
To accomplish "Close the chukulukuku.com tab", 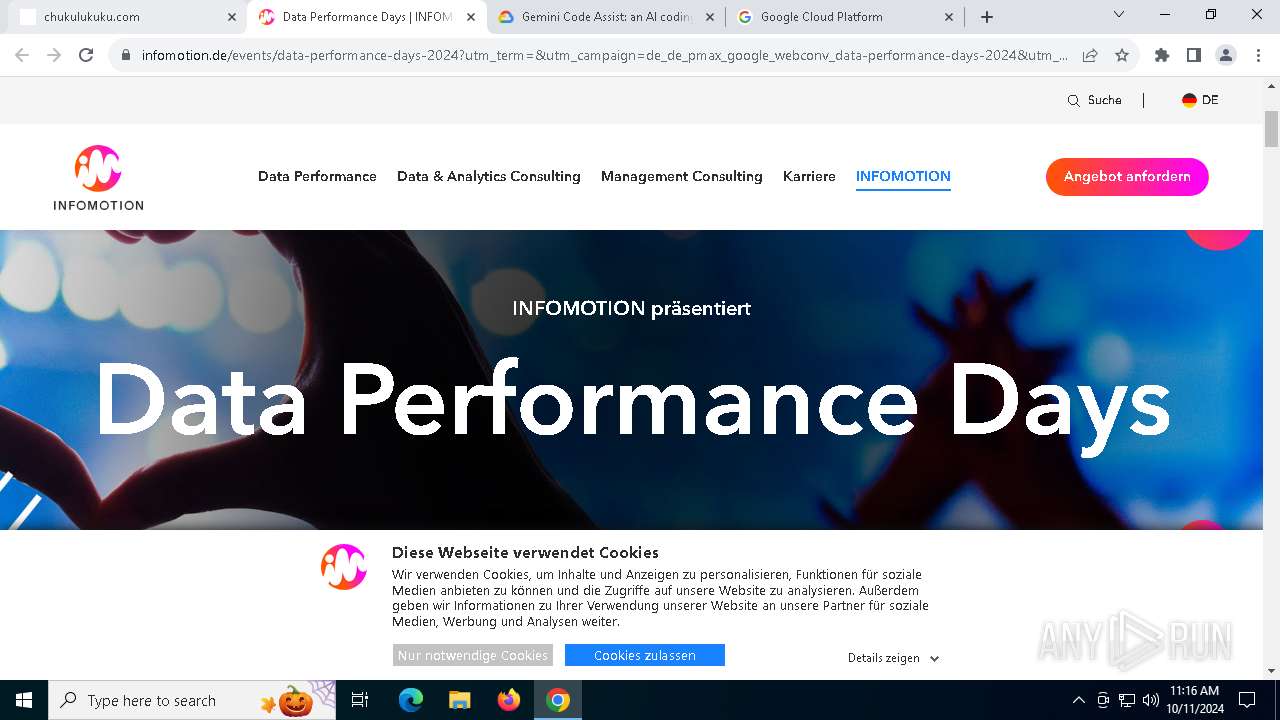I will click(231, 17).
